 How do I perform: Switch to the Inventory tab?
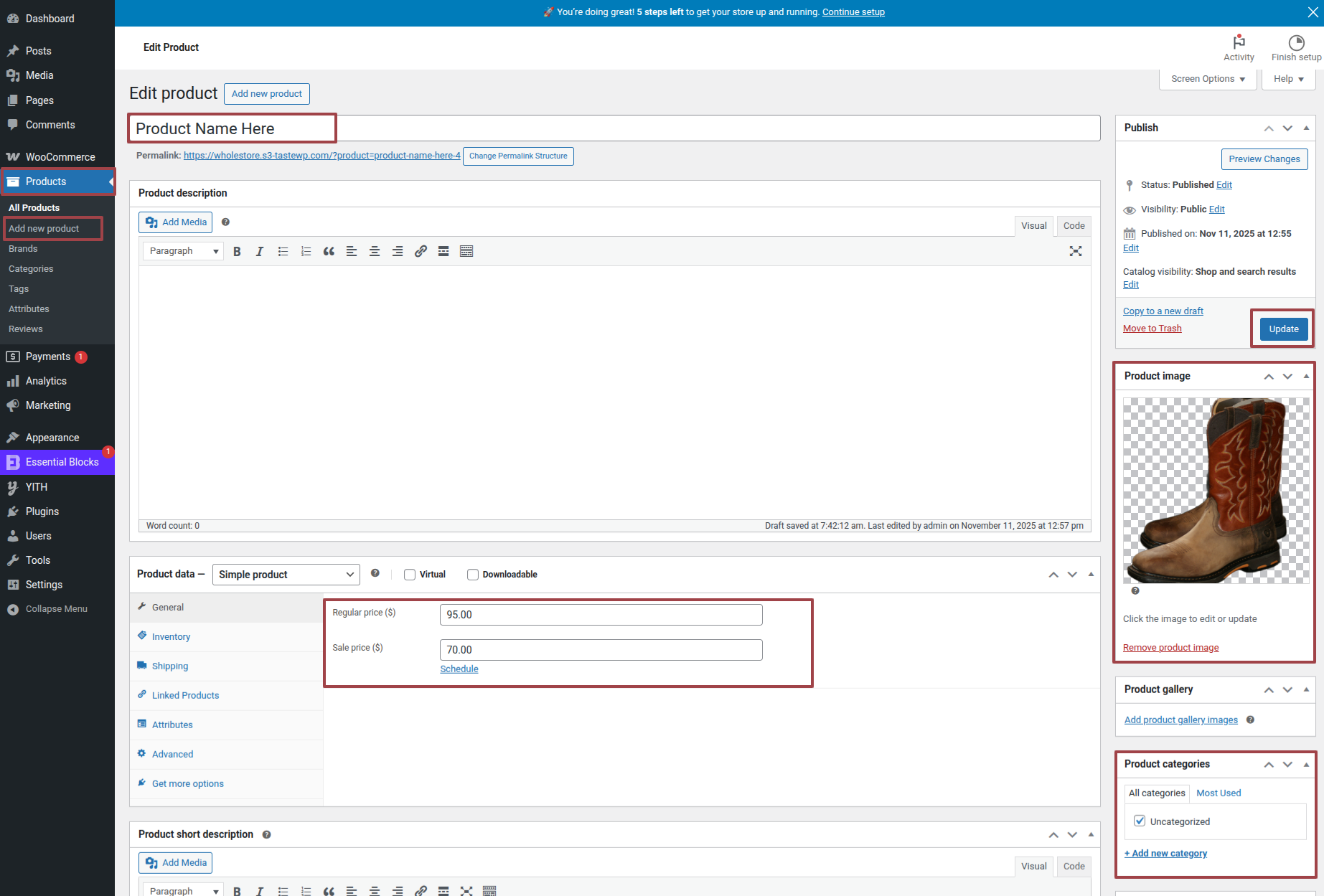[x=171, y=637]
